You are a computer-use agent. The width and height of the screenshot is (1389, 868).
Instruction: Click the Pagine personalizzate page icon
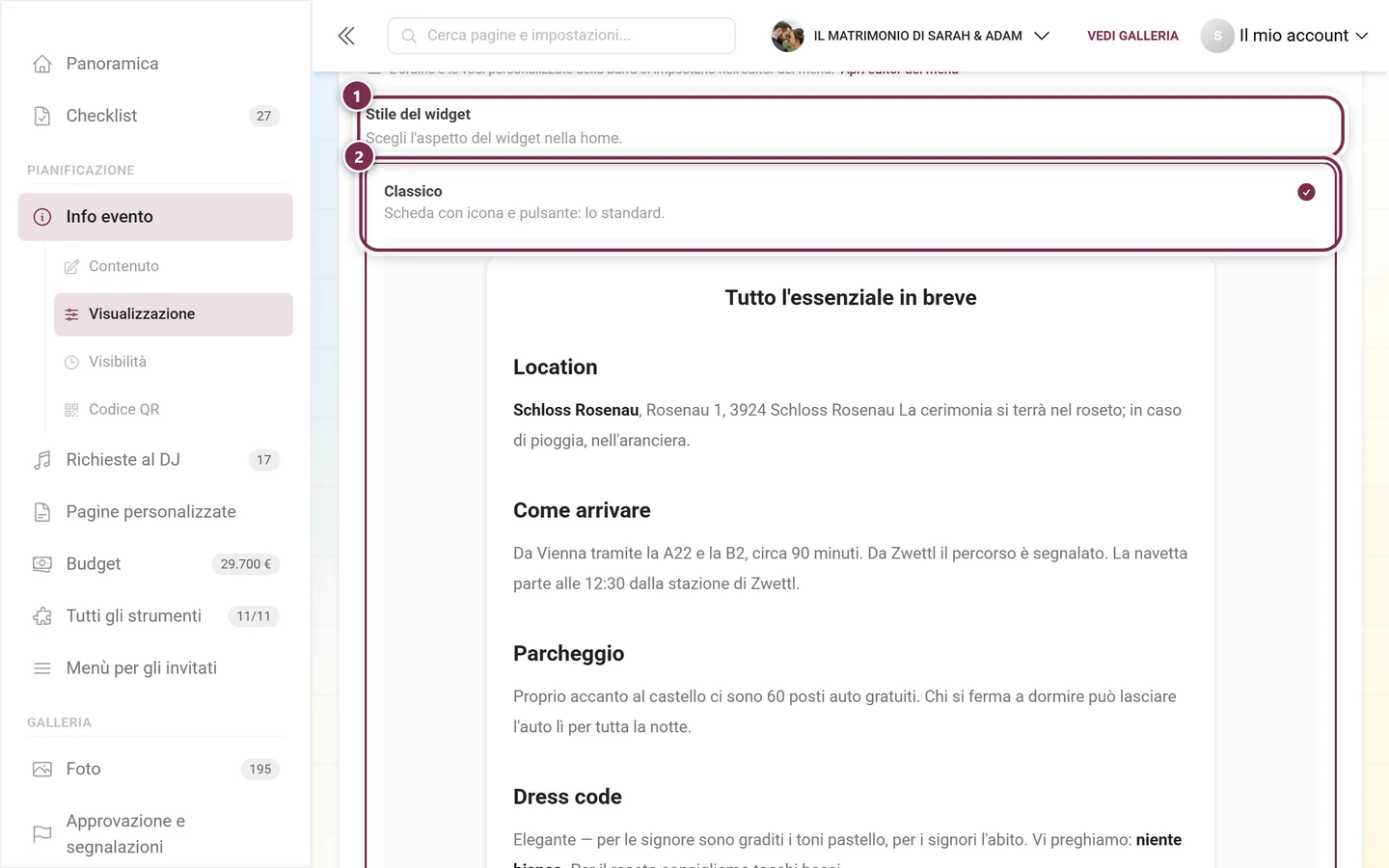tap(42, 512)
